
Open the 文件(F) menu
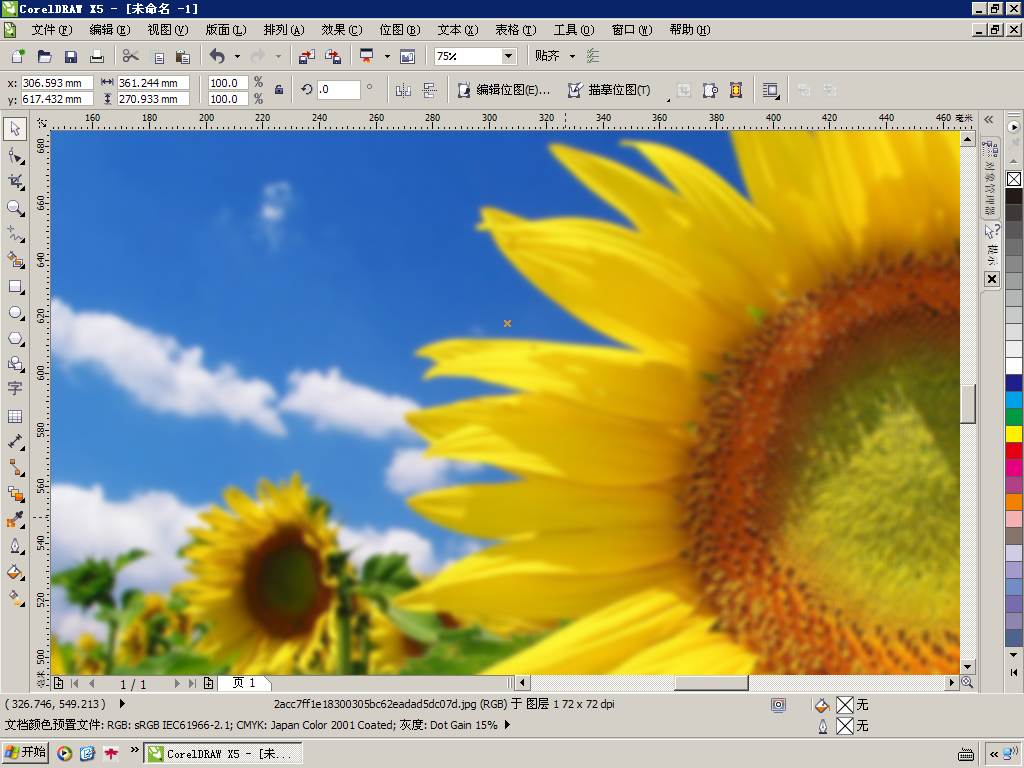(52, 30)
